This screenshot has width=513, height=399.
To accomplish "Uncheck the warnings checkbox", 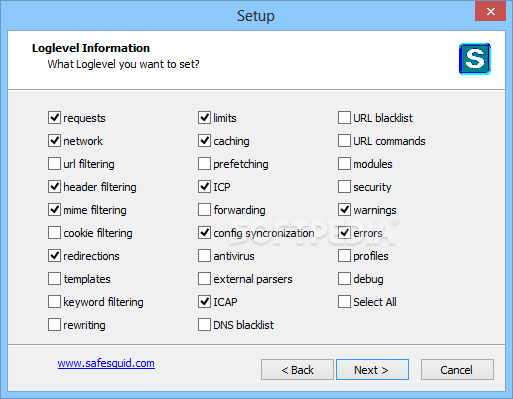I will (344, 210).
